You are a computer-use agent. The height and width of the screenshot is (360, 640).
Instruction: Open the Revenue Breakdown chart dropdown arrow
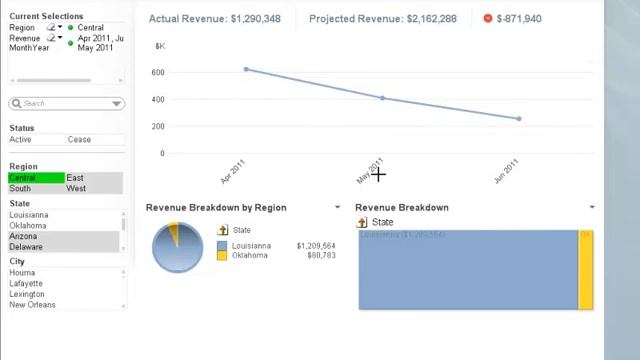click(x=592, y=207)
